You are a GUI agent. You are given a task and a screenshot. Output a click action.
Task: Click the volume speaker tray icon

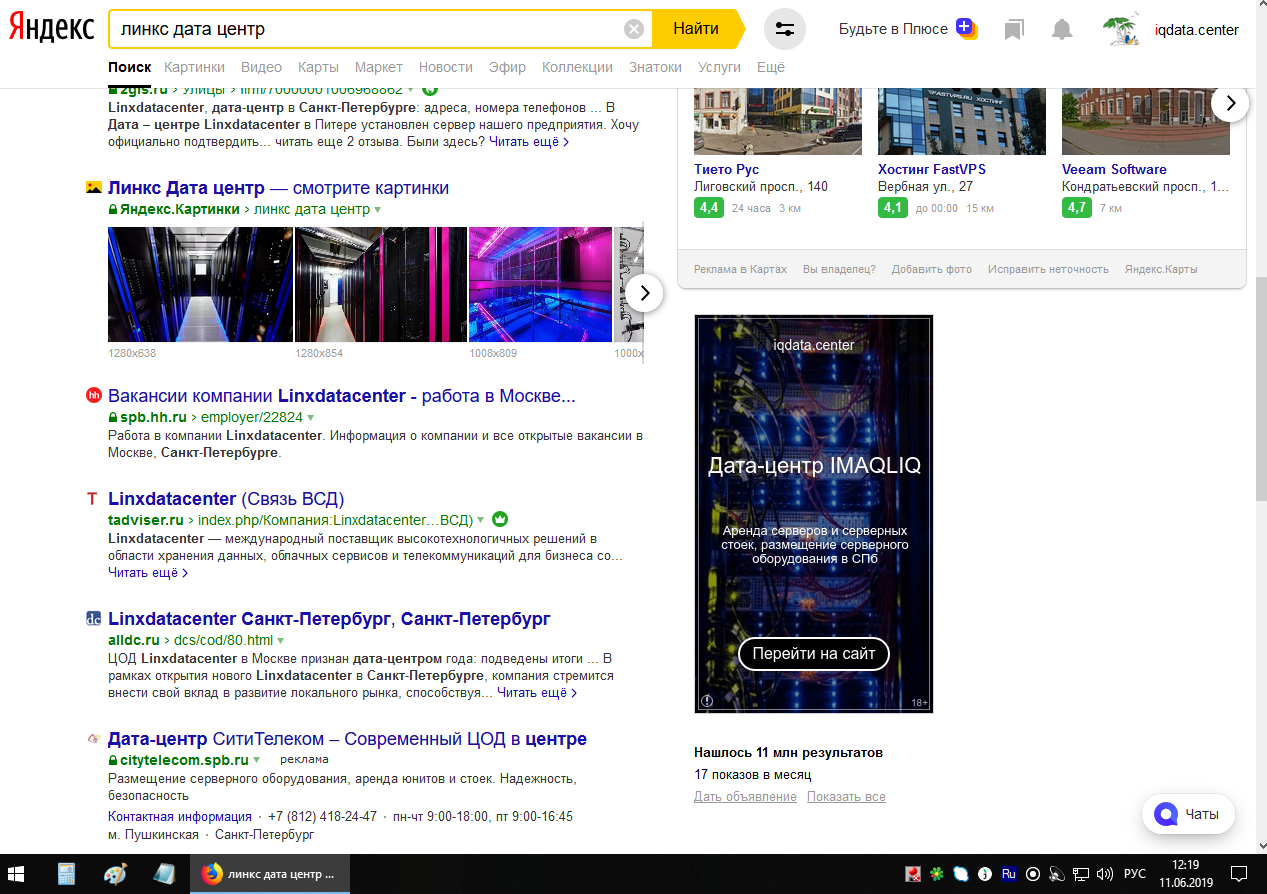click(1105, 873)
